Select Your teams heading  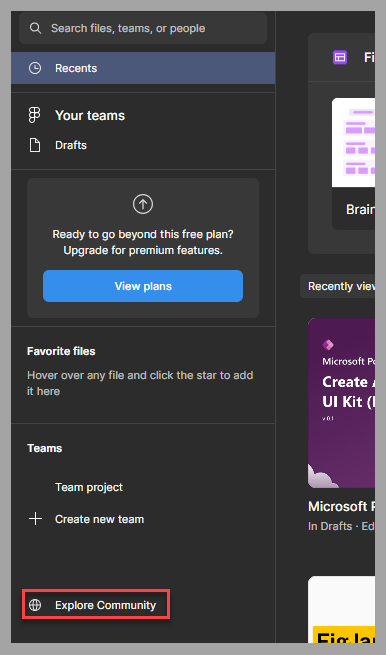click(x=90, y=115)
